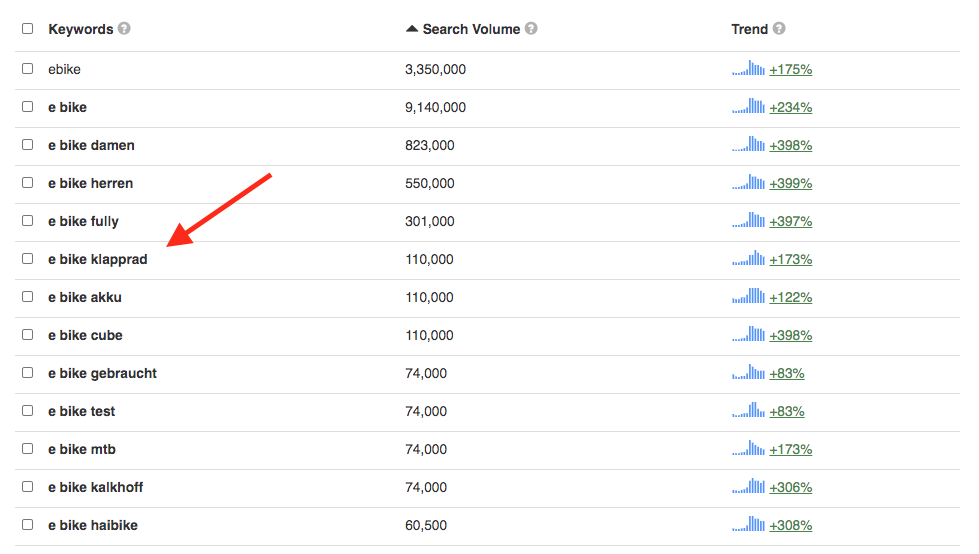Open the +399% trend link for e bike herren
Image resolution: width=979 pixels, height=554 pixels.
(790, 184)
